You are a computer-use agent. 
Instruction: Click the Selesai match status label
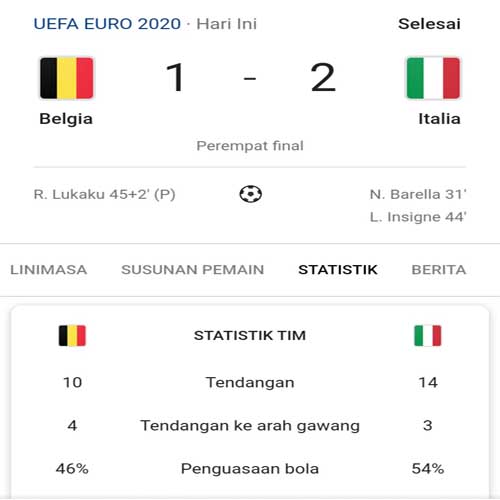click(x=429, y=24)
